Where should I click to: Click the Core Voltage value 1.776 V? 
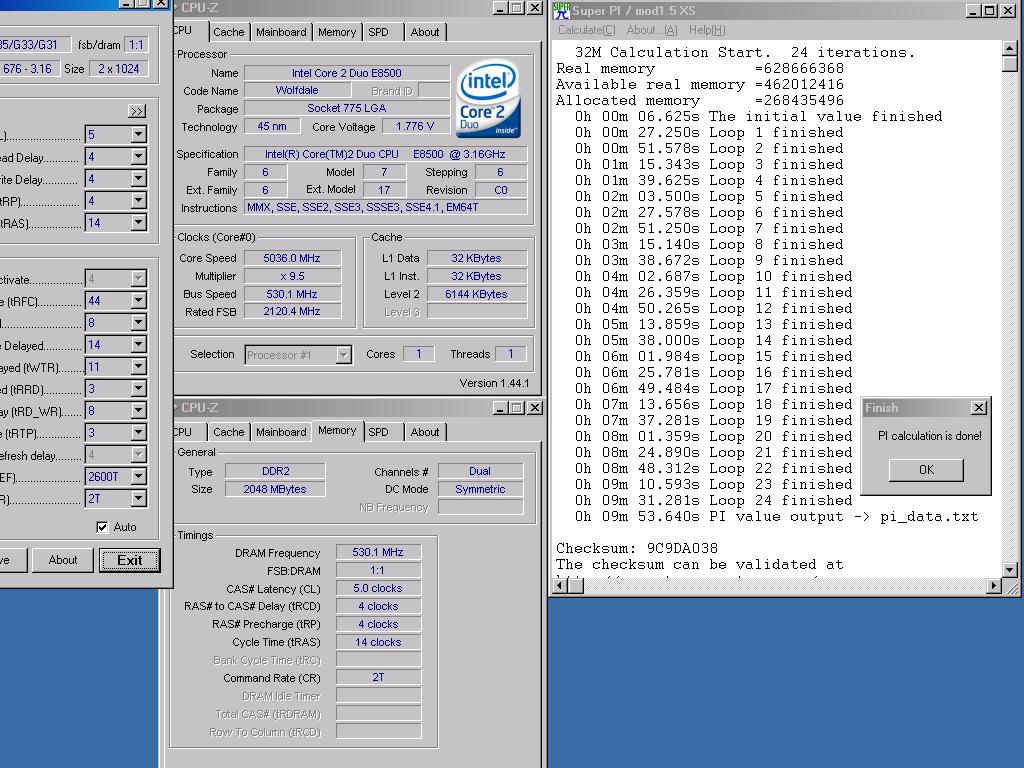point(415,126)
